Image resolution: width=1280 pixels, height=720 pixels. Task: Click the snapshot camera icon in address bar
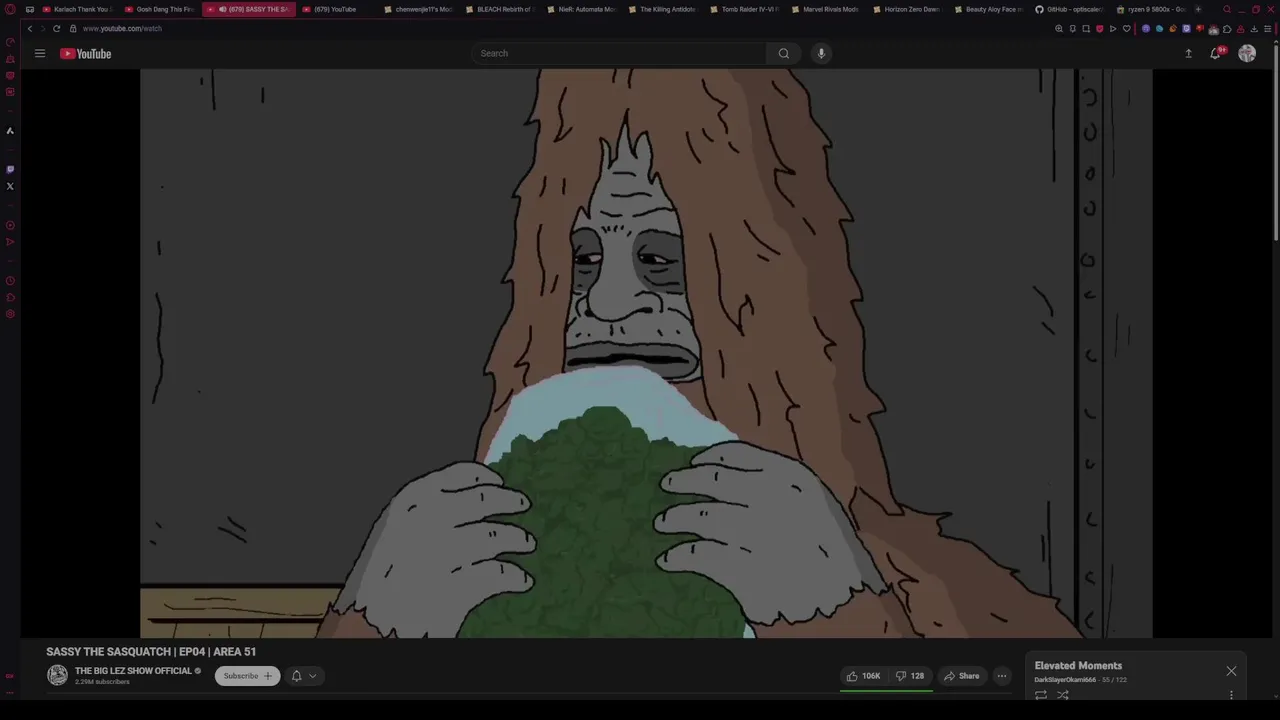tap(1086, 28)
